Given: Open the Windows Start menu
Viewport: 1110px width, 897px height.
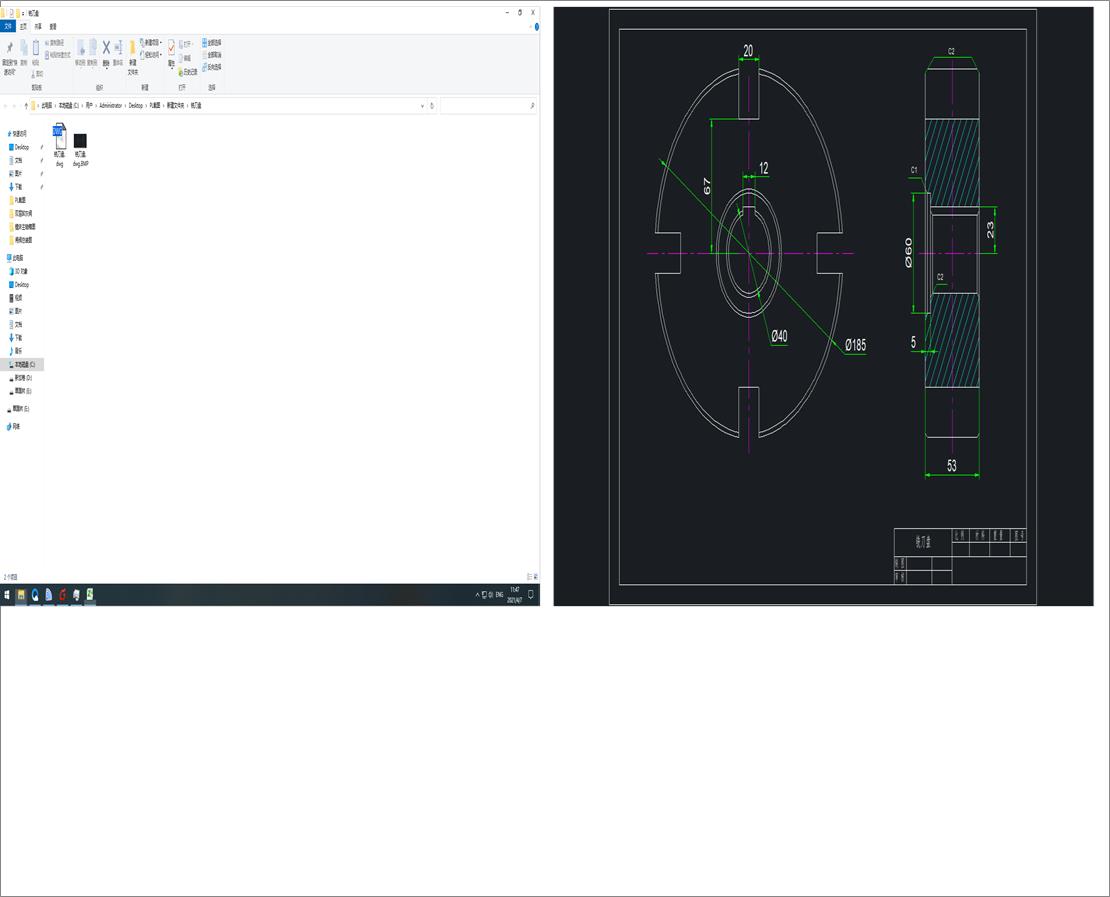Looking at the screenshot, I should click(7, 595).
